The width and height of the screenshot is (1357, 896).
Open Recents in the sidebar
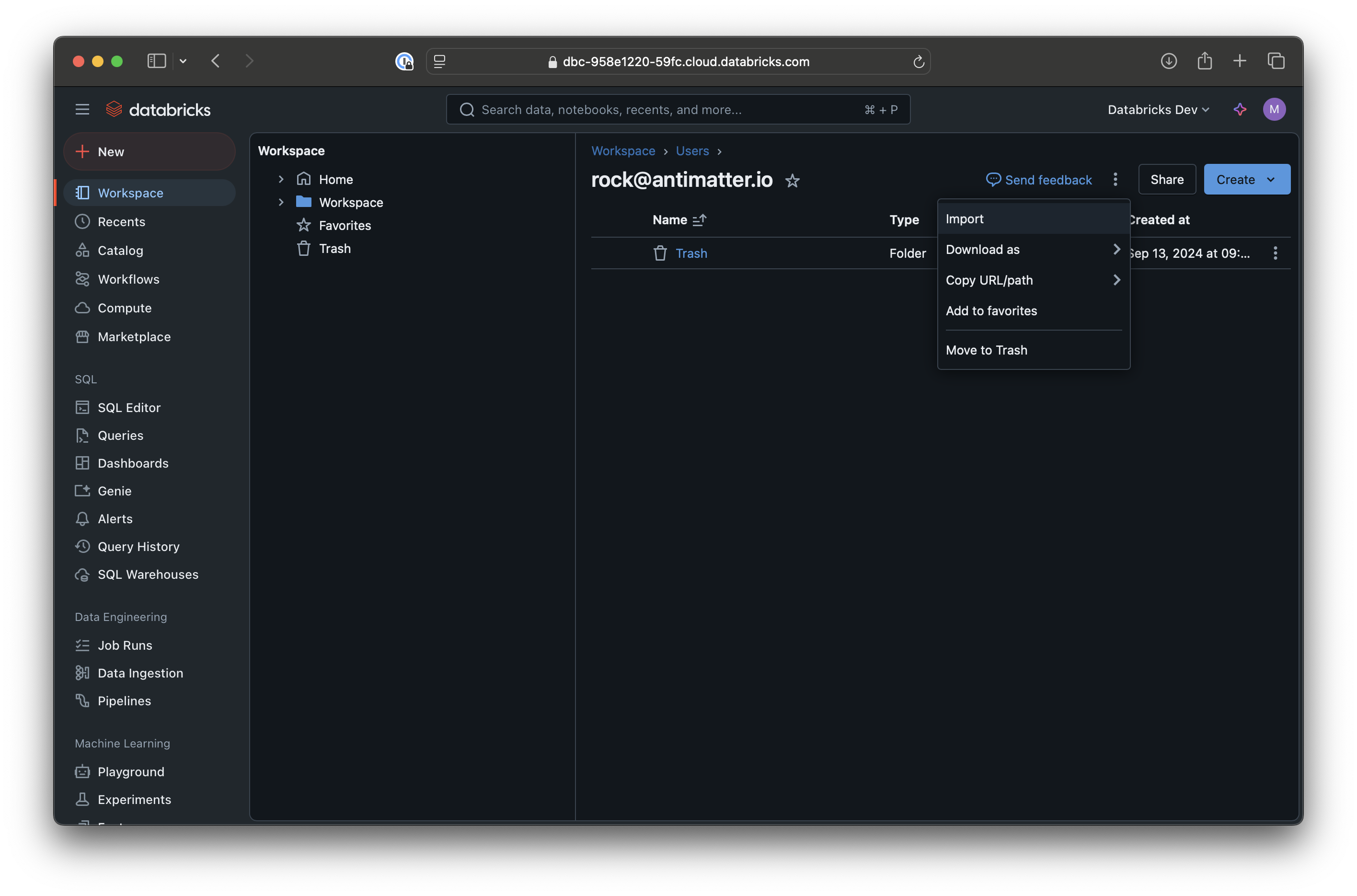(x=149, y=222)
